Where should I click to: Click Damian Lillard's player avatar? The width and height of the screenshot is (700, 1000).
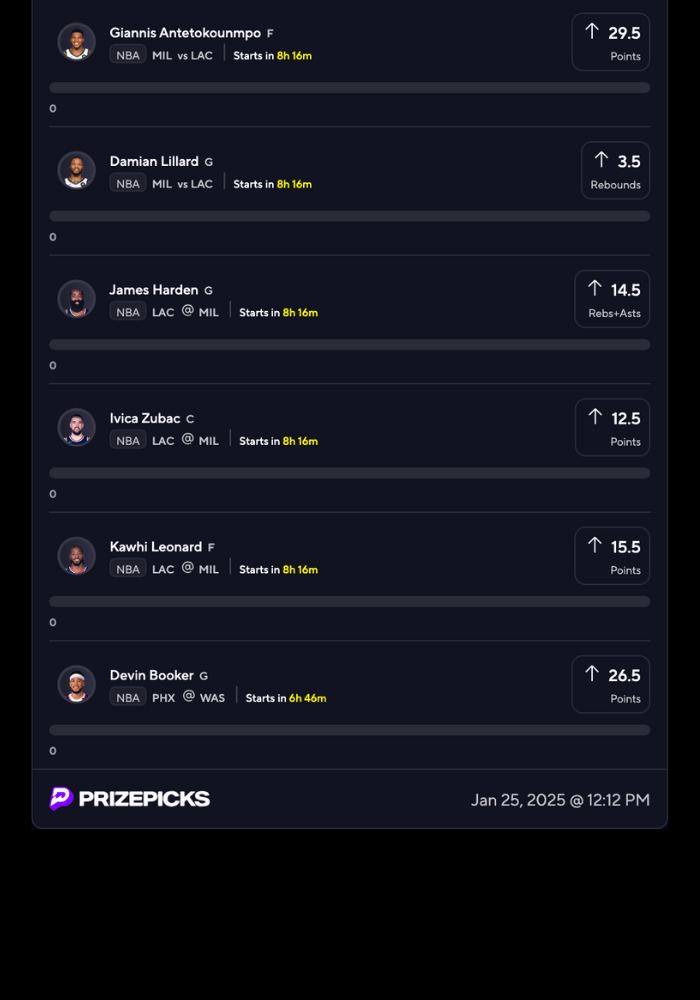[x=77, y=170]
